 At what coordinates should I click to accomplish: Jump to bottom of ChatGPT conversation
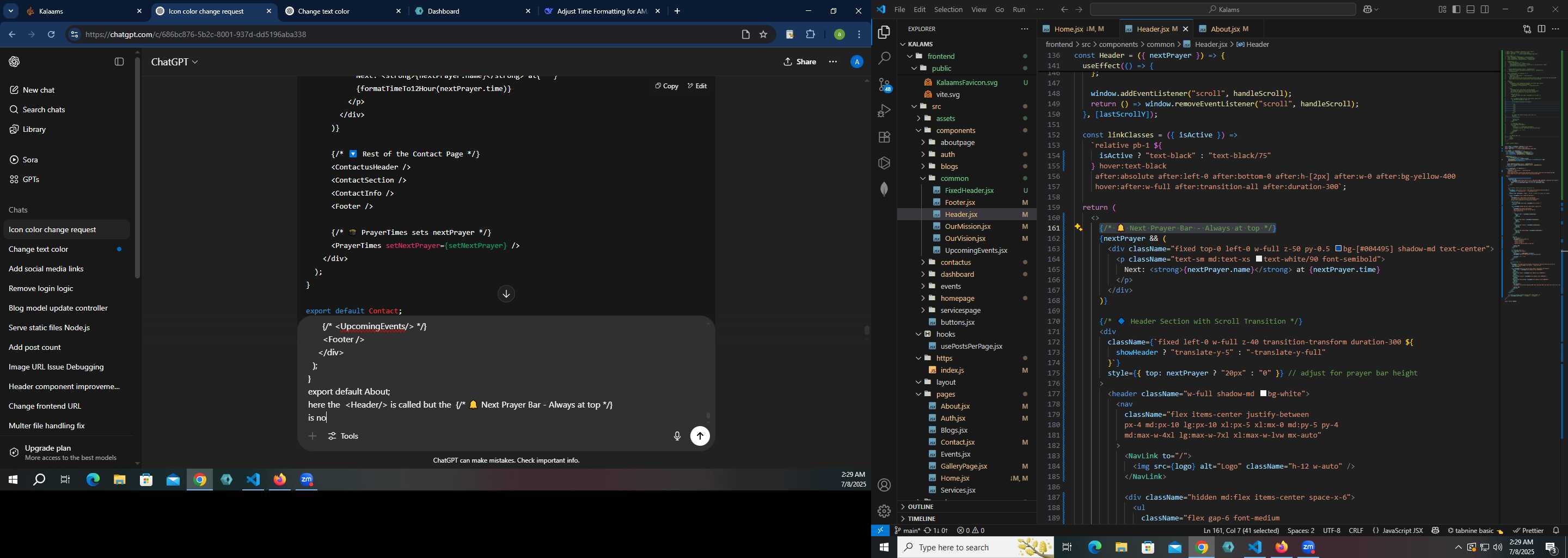click(x=506, y=294)
